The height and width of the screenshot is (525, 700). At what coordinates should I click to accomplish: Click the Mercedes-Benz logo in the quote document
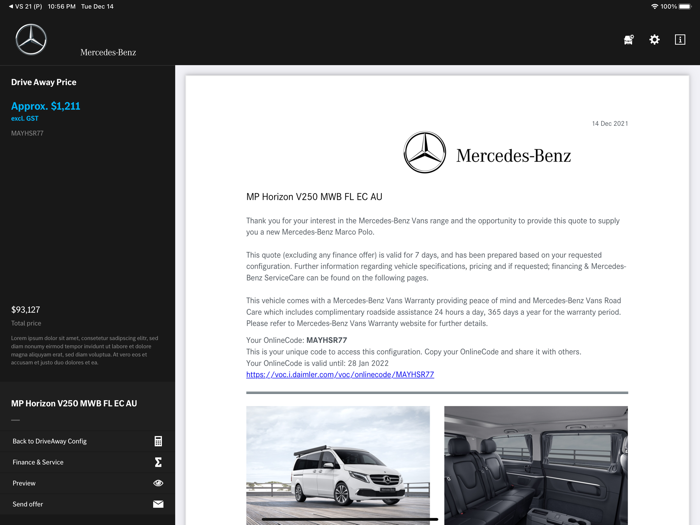(487, 153)
